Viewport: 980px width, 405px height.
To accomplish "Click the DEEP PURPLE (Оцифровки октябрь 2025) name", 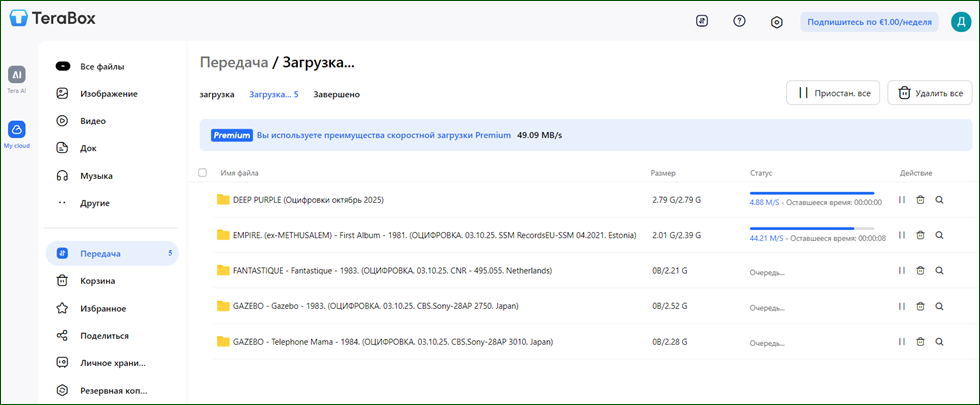I will click(308, 200).
